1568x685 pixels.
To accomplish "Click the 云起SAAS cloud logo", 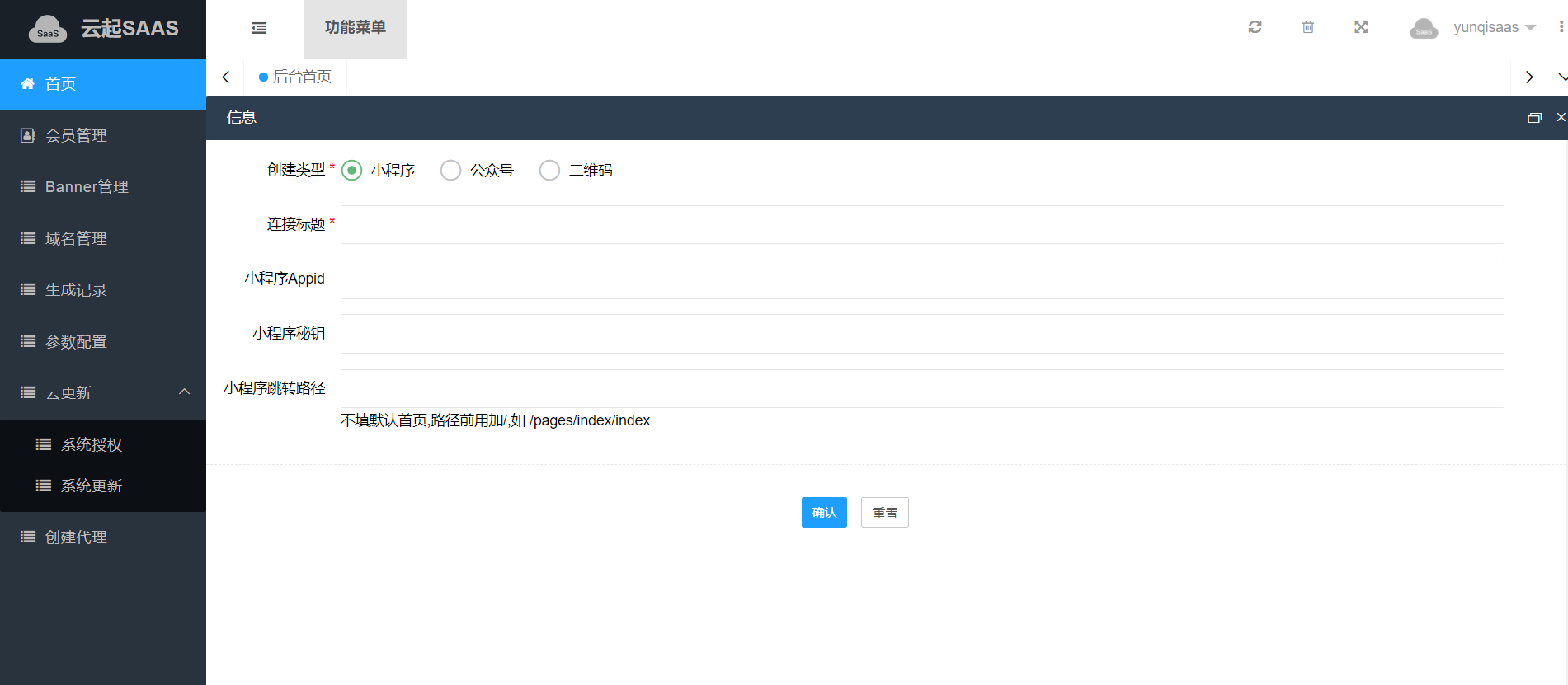I will click(48, 29).
